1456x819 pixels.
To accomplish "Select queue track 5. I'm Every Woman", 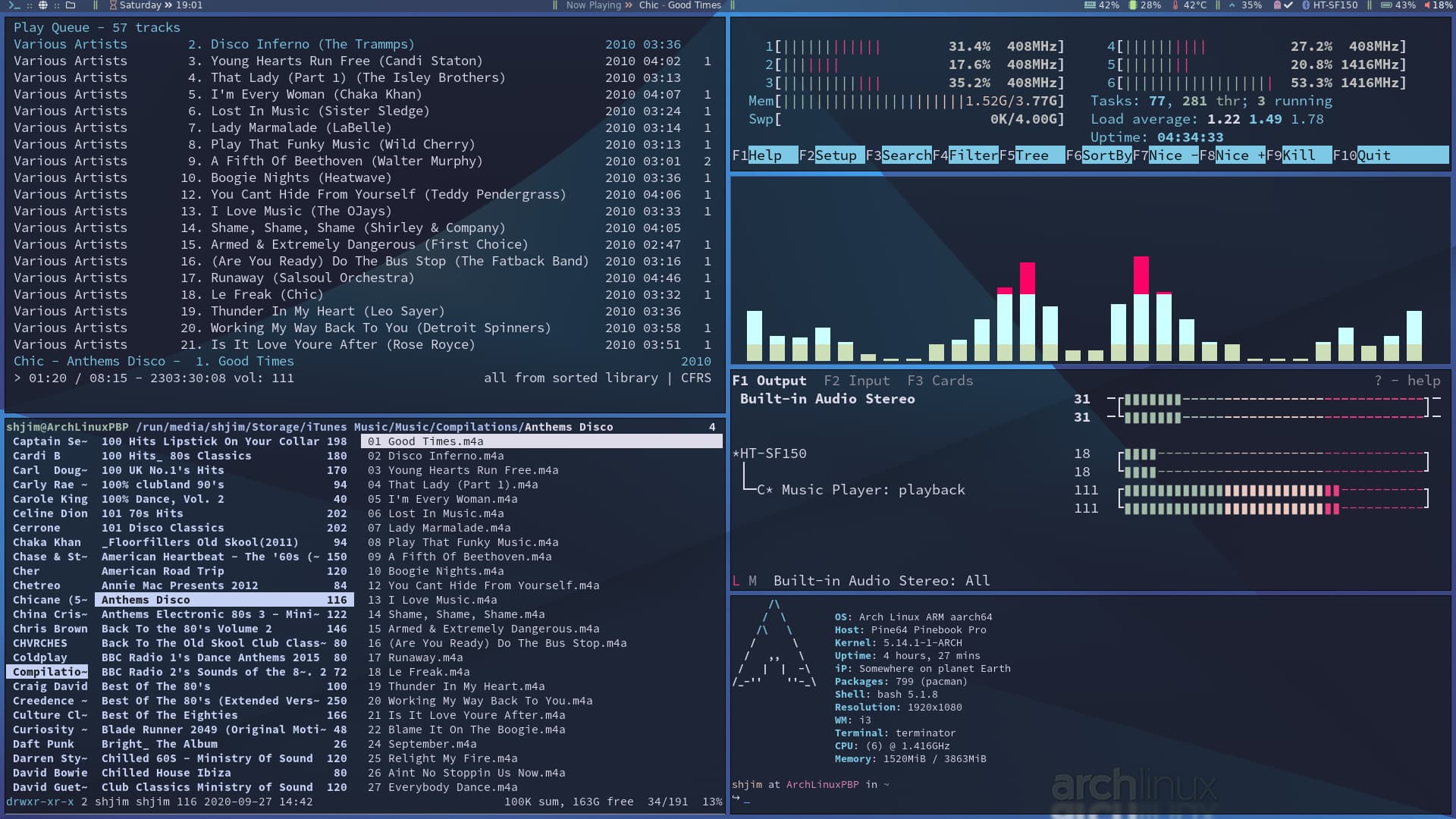I will pos(362,95).
